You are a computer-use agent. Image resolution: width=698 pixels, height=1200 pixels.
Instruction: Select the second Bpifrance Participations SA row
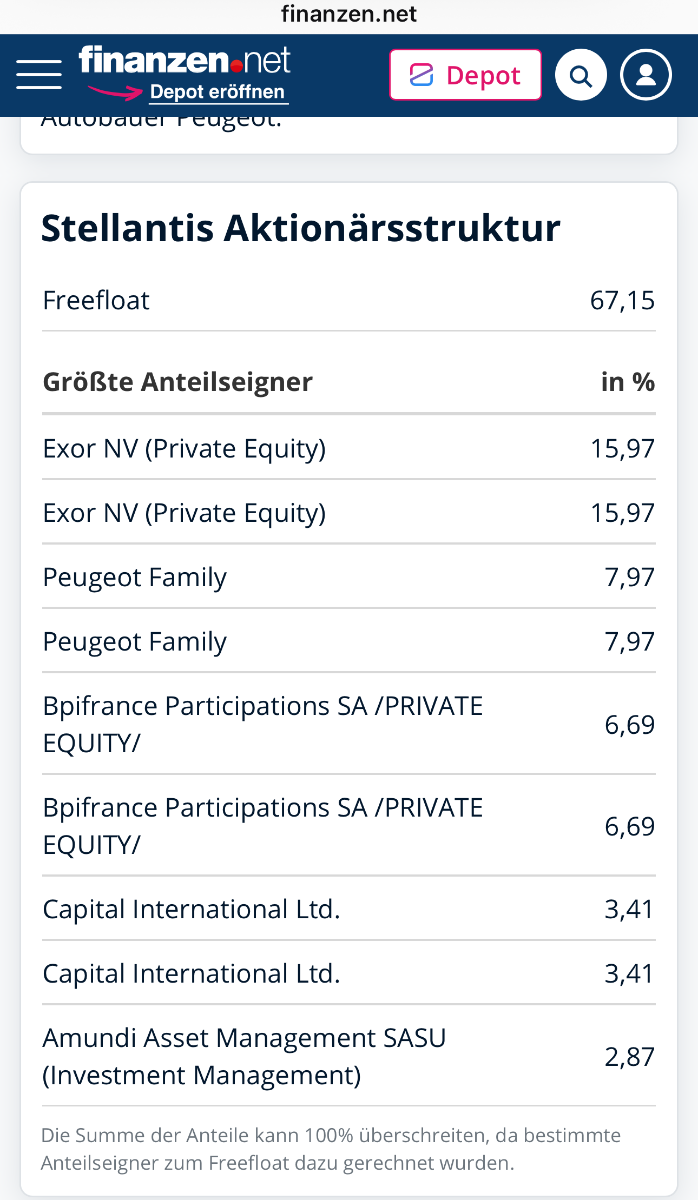(349, 825)
